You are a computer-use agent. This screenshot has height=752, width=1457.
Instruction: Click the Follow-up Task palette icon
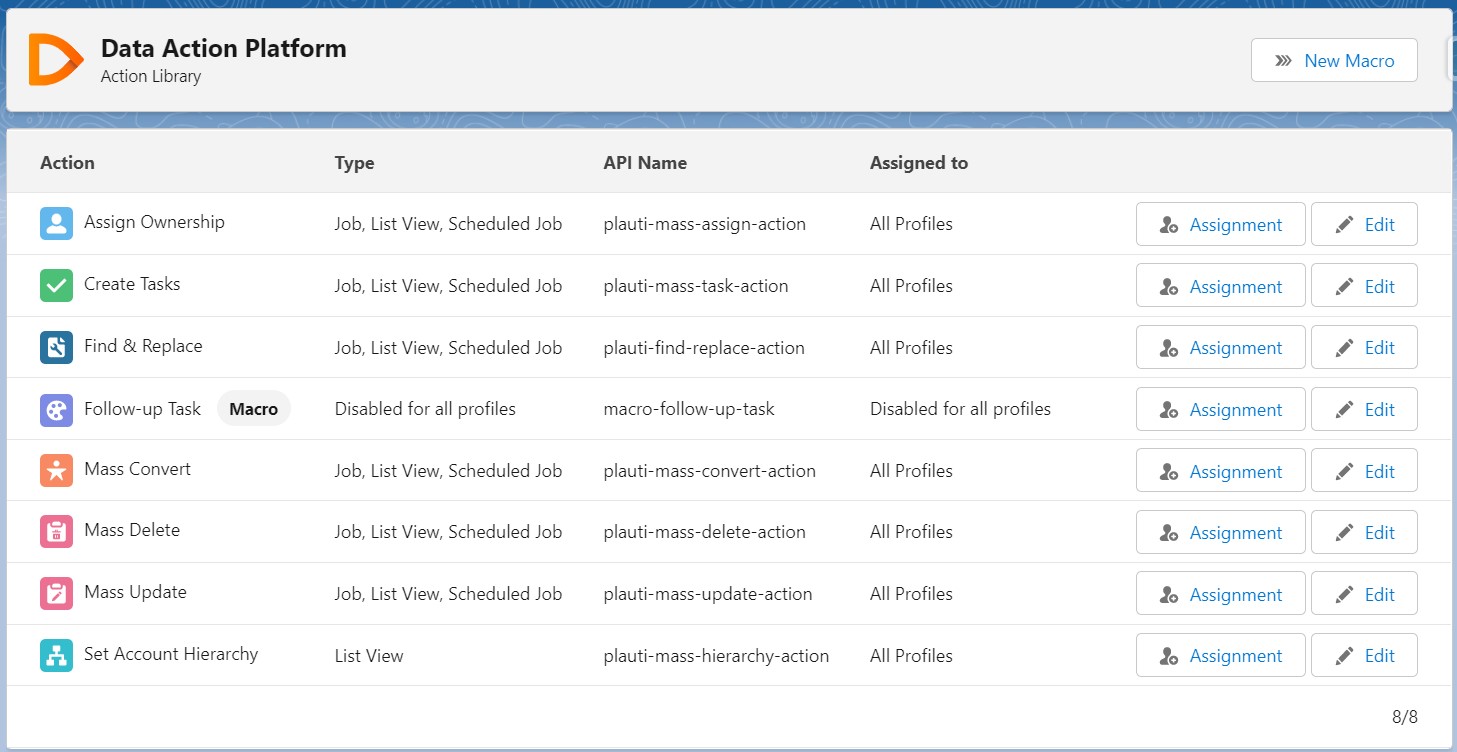point(56,409)
